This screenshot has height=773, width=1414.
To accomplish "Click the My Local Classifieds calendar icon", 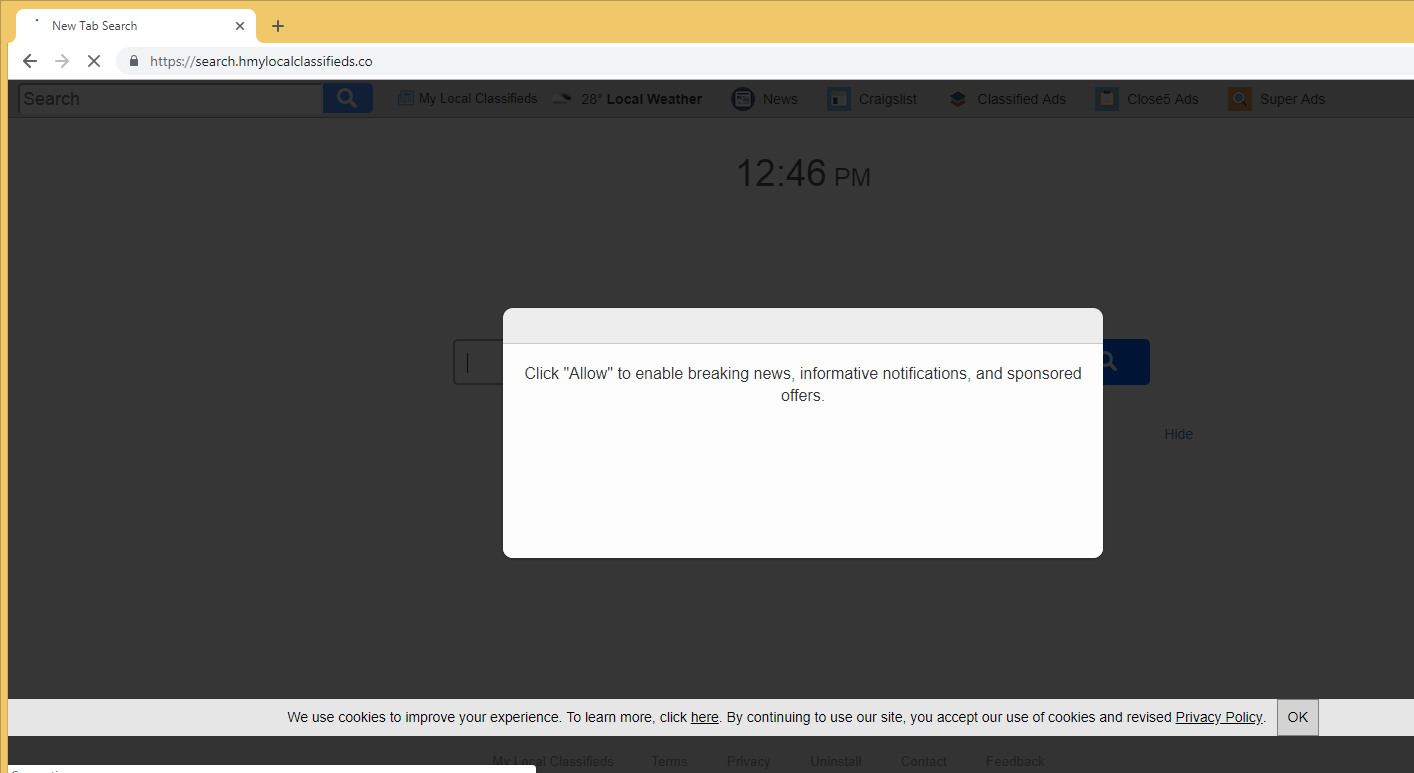I will tap(406, 98).
